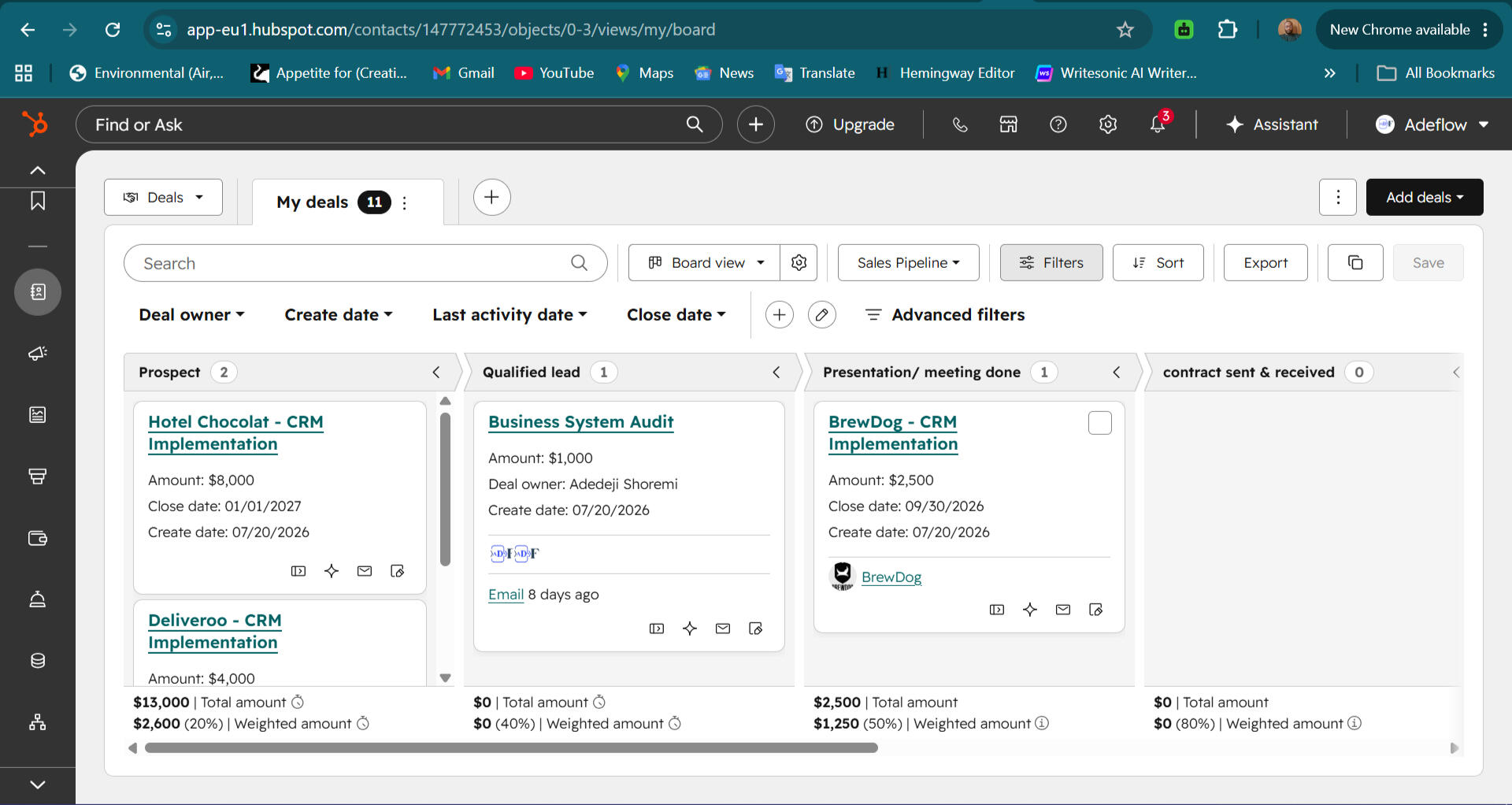Open the Assistant panel
This screenshot has height=805, width=1512.
pos(1272,124)
